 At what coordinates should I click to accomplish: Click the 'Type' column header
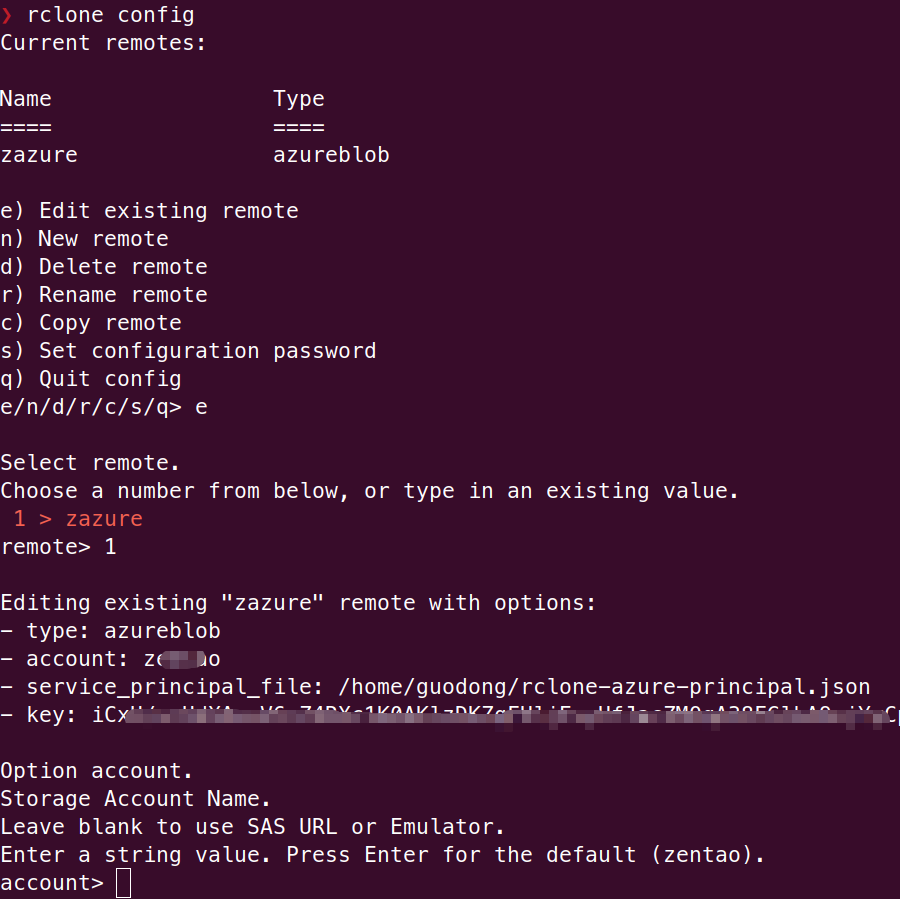click(299, 99)
